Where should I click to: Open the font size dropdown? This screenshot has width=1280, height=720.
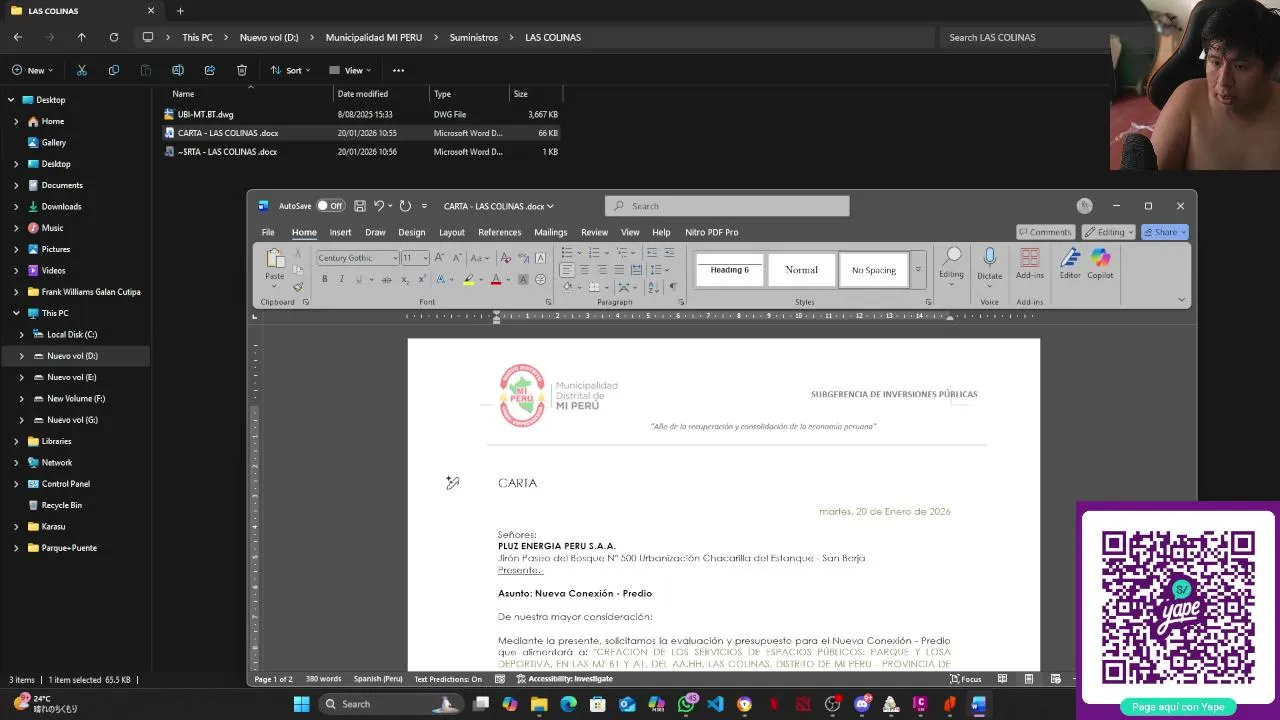click(425, 258)
